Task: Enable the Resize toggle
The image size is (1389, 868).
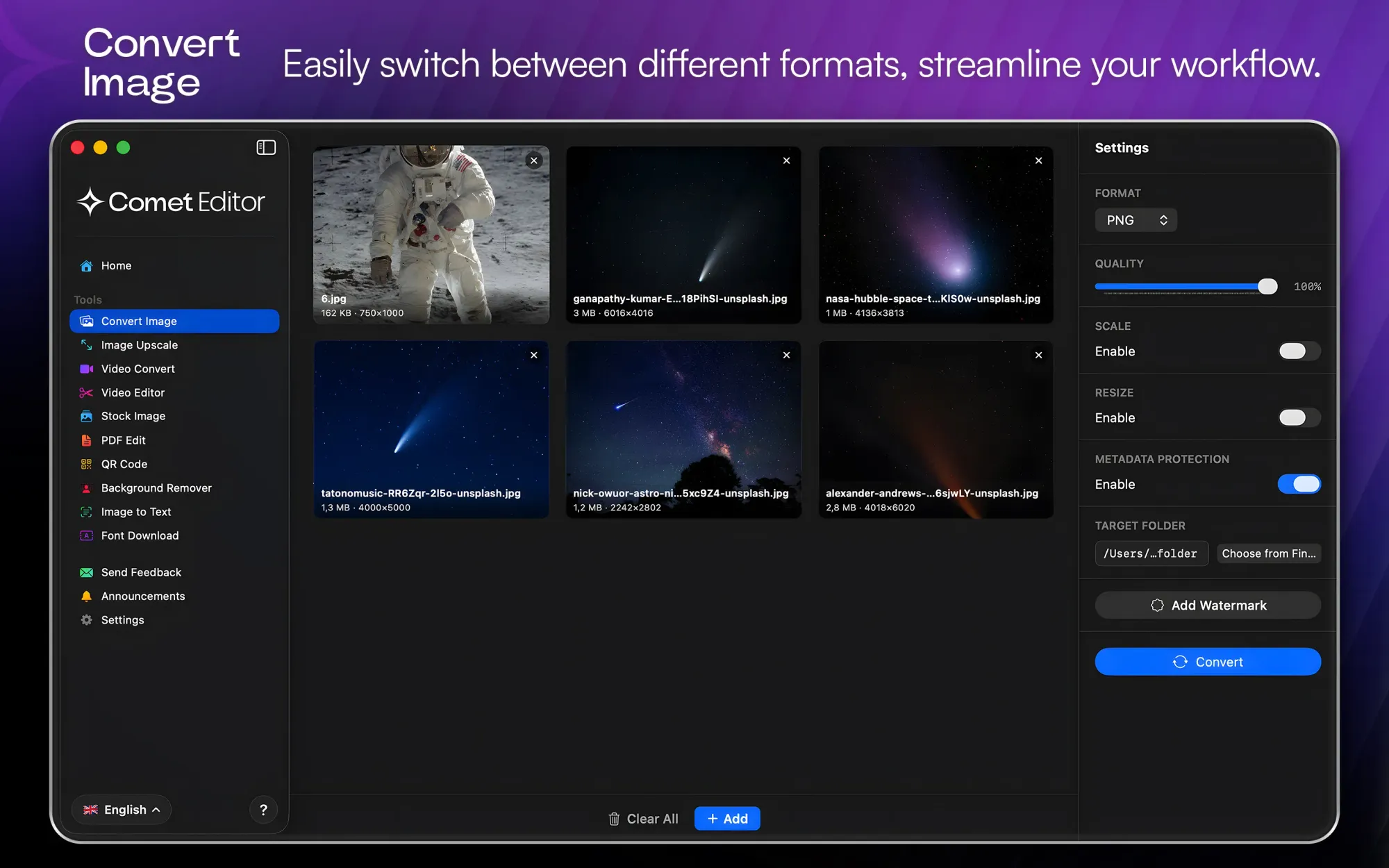Action: (1299, 417)
